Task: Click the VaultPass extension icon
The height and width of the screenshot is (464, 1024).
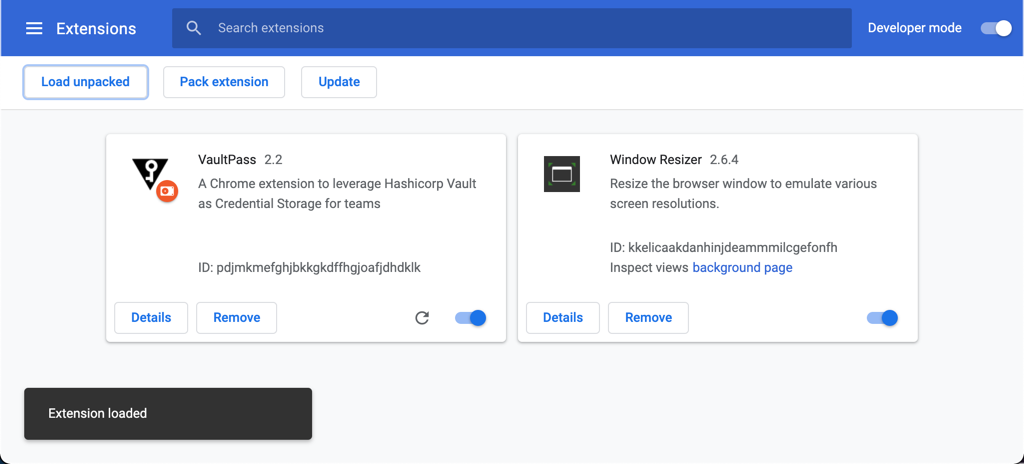Action: tap(154, 178)
